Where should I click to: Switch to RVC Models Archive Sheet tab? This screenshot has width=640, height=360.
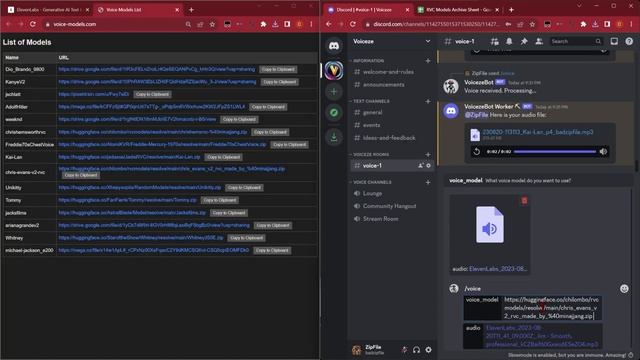[458, 10]
